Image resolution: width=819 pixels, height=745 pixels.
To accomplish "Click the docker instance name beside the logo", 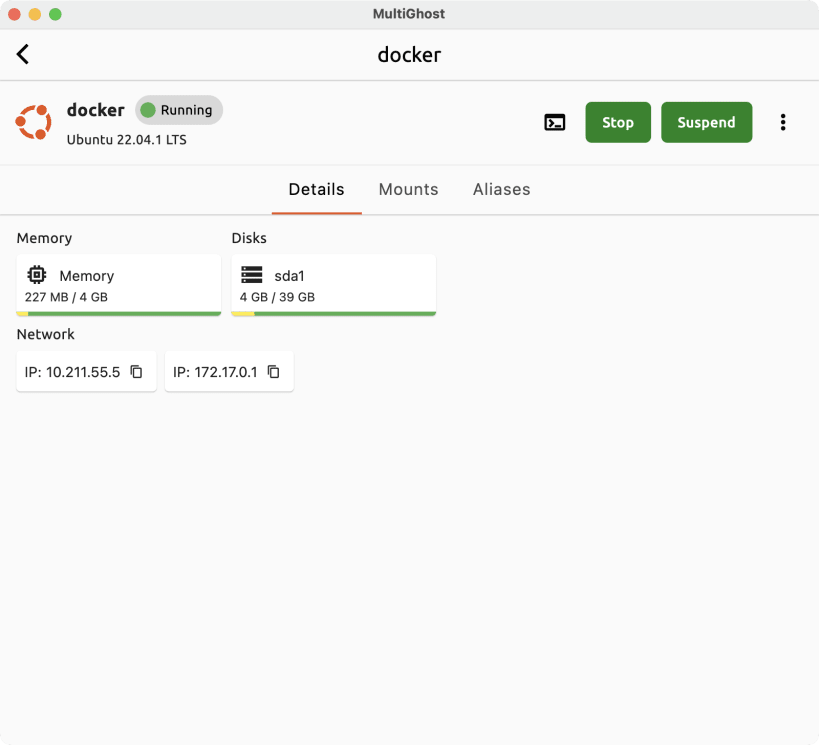I will (x=96, y=110).
